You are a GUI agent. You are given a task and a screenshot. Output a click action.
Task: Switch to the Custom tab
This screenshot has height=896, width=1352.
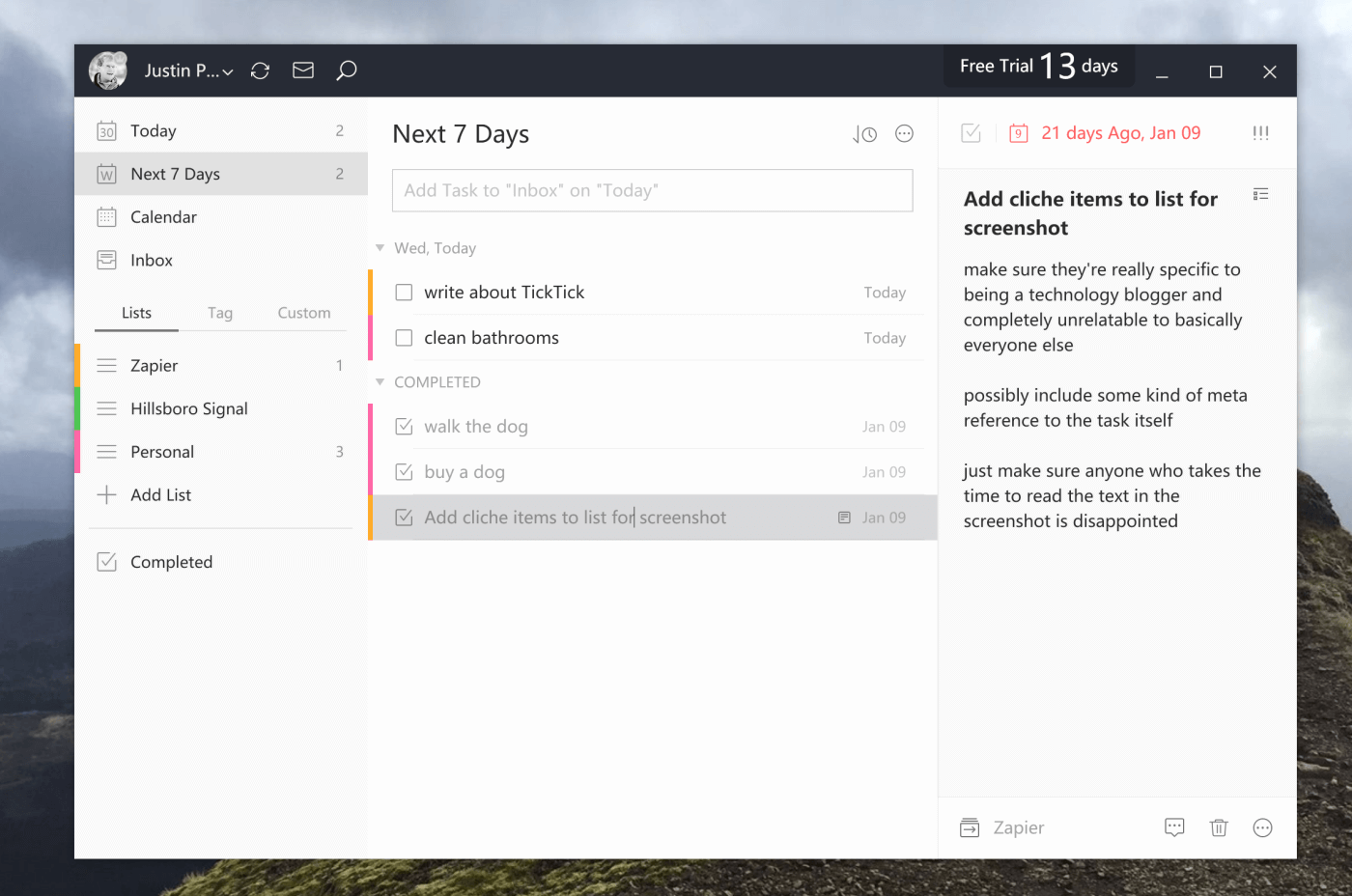click(x=303, y=312)
